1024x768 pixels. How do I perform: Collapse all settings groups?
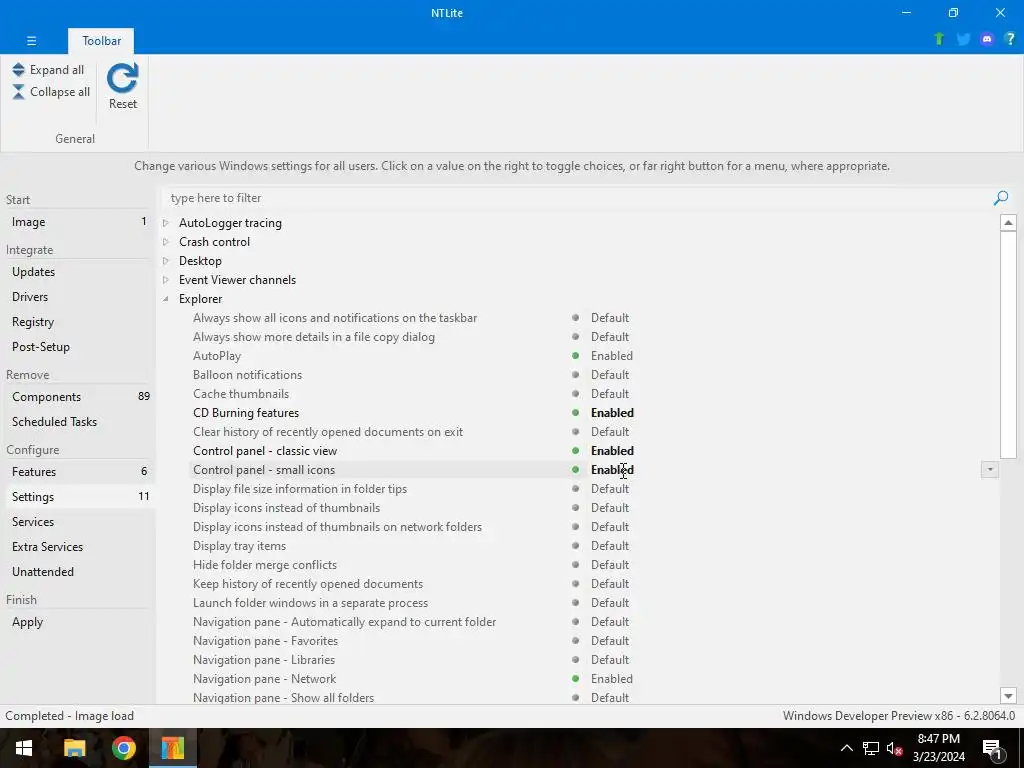[x=51, y=92]
